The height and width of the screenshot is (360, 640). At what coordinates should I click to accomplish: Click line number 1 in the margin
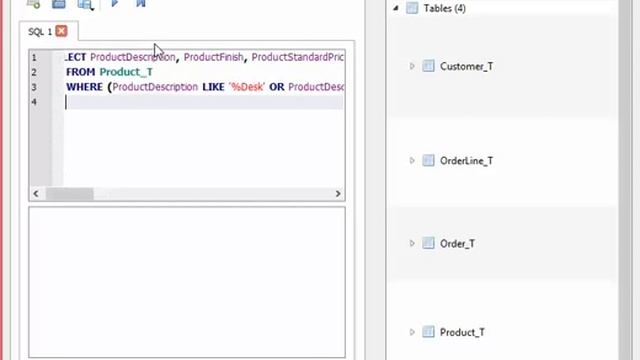click(x=34, y=58)
